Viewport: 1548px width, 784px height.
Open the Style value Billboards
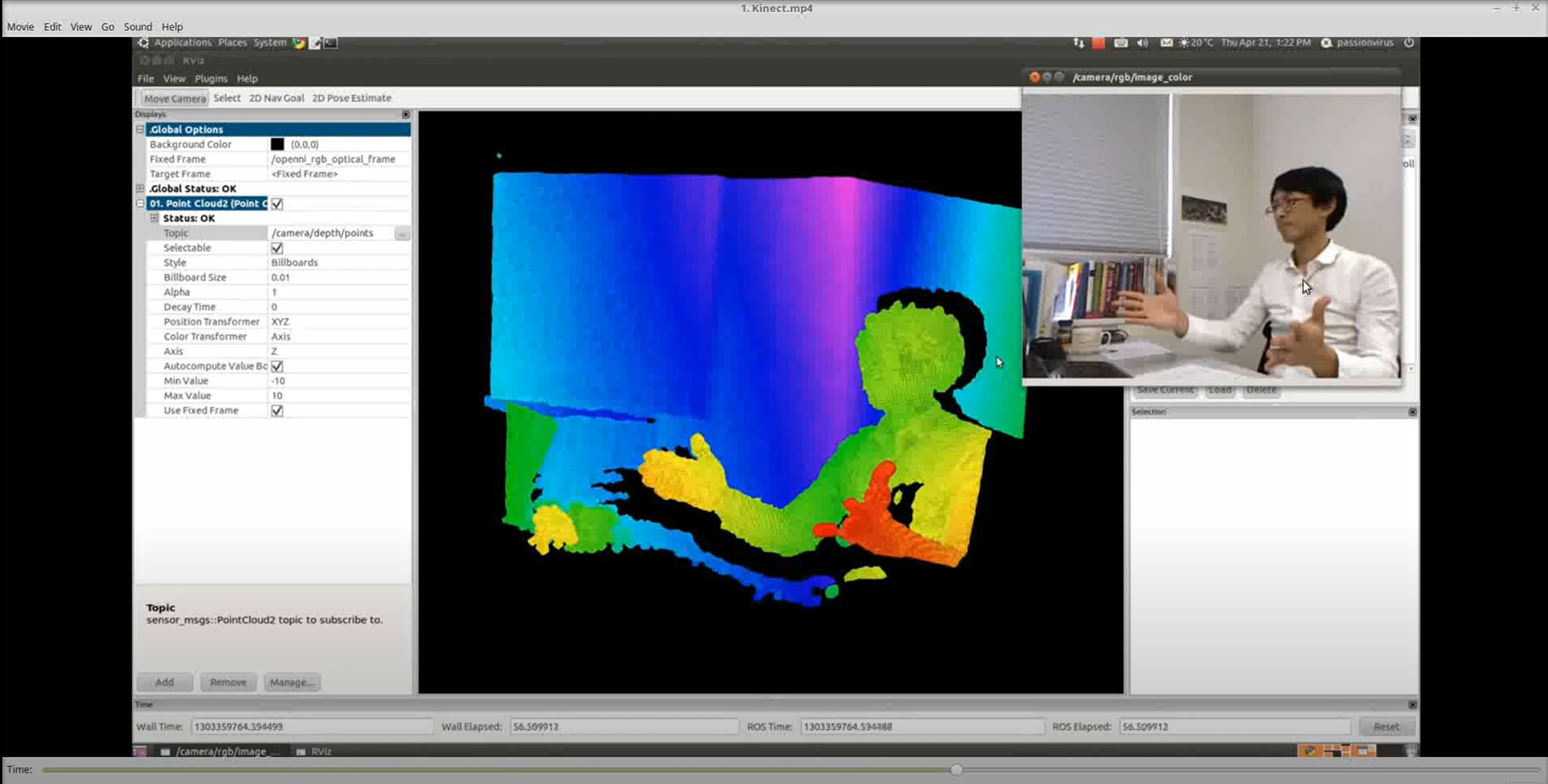click(x=339, y=263)
